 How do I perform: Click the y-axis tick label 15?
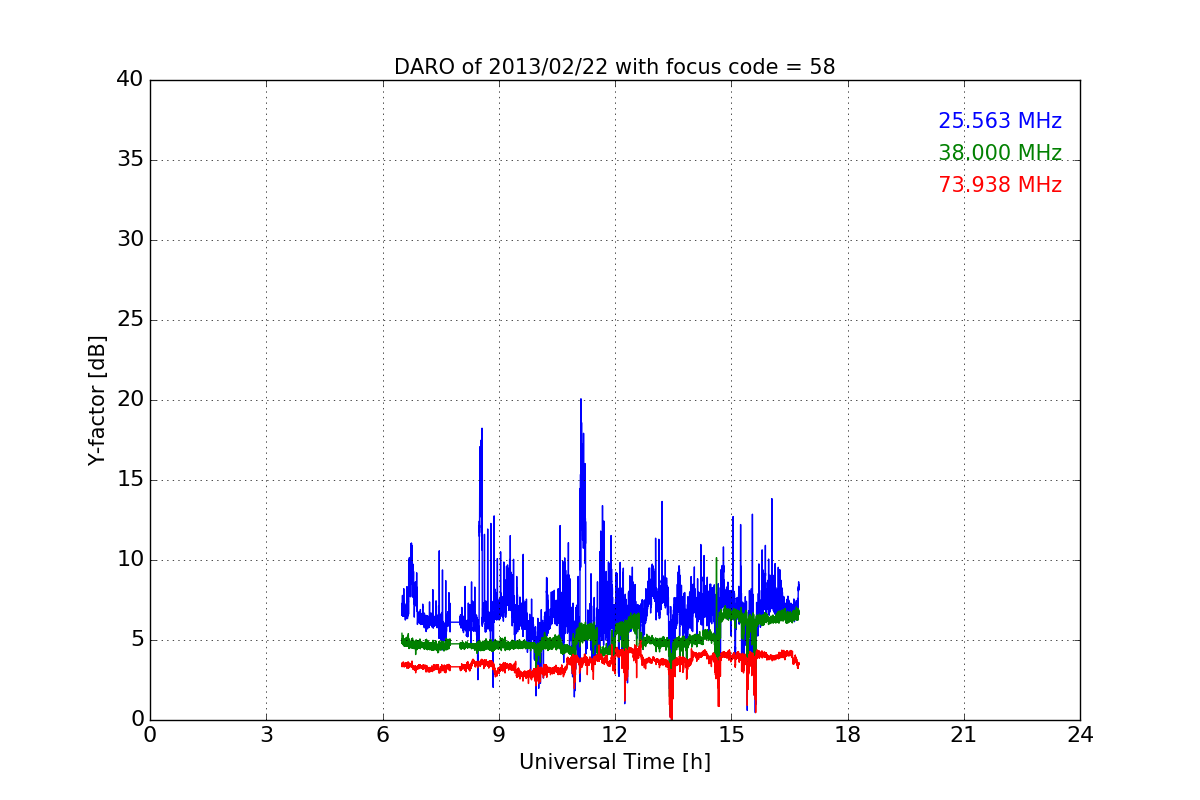(x=130, y=480)
